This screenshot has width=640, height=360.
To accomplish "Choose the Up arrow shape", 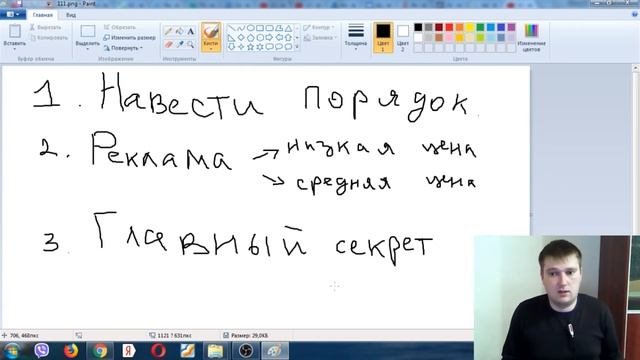I will click(x=288, y=38).
